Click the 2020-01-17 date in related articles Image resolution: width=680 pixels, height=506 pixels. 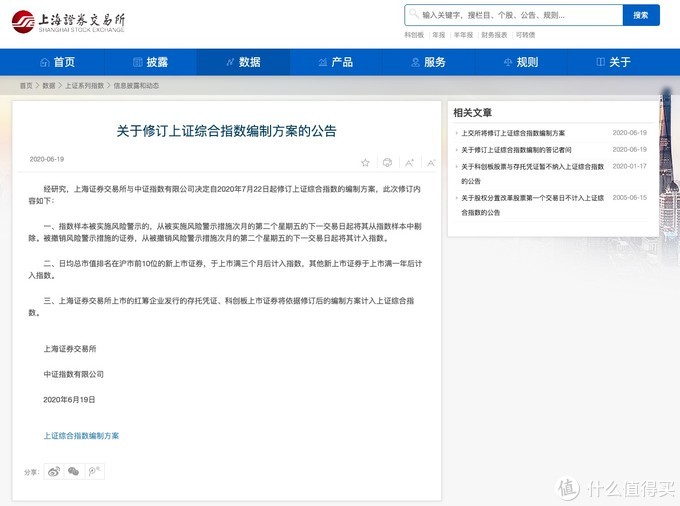click(630, 166)
